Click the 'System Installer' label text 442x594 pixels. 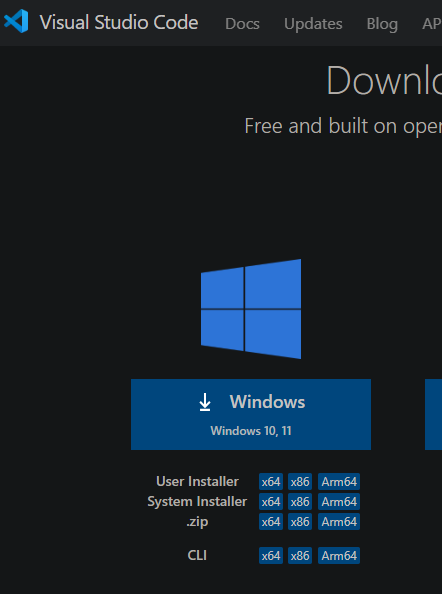197,502
